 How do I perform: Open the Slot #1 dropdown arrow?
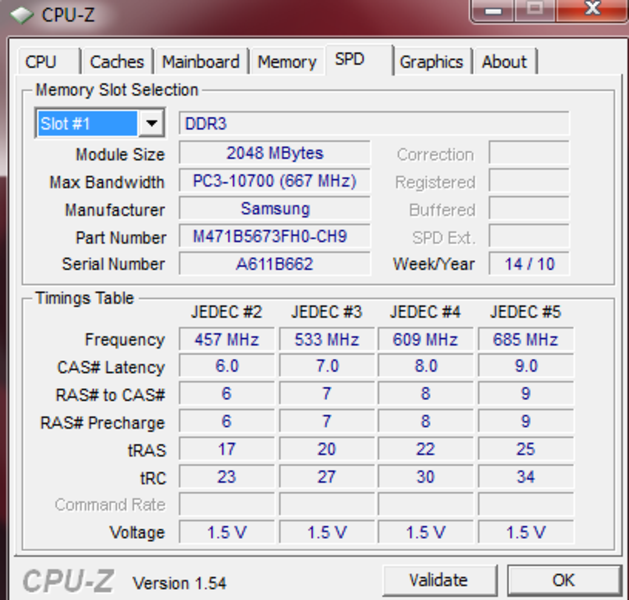tap(151, 123)
